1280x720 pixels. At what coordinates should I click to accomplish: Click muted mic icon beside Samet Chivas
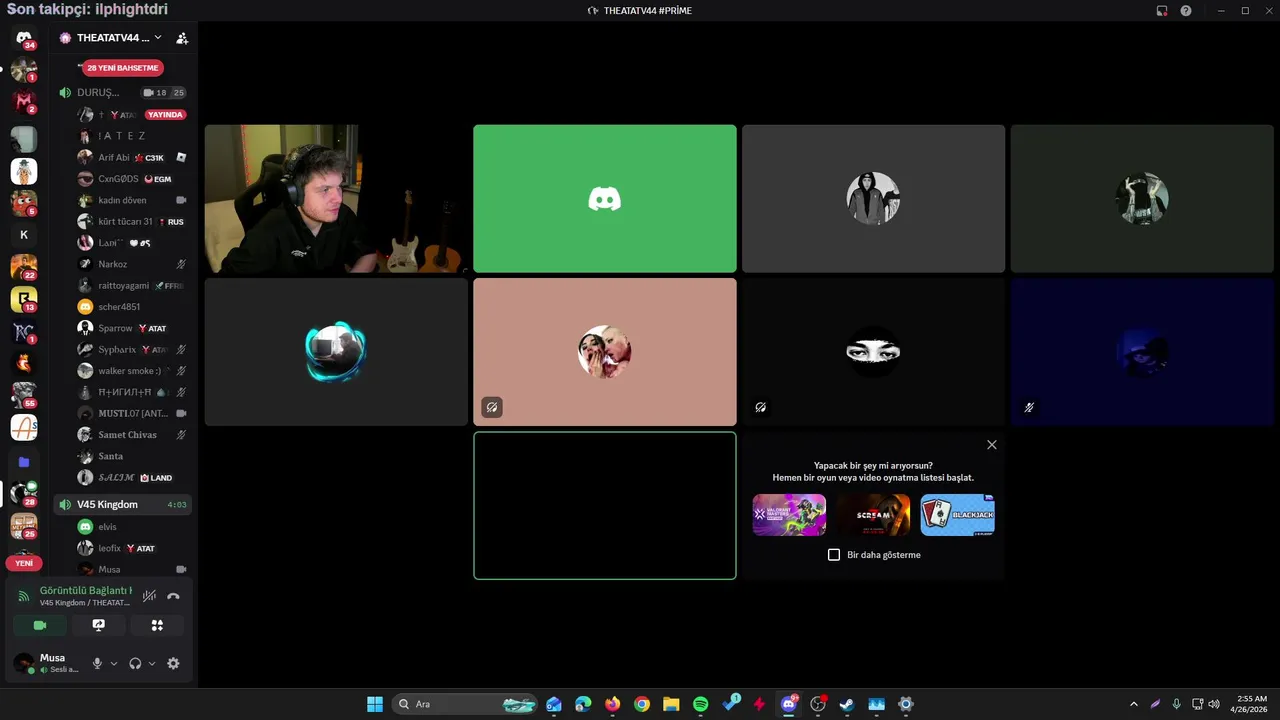tap(181, 435)
